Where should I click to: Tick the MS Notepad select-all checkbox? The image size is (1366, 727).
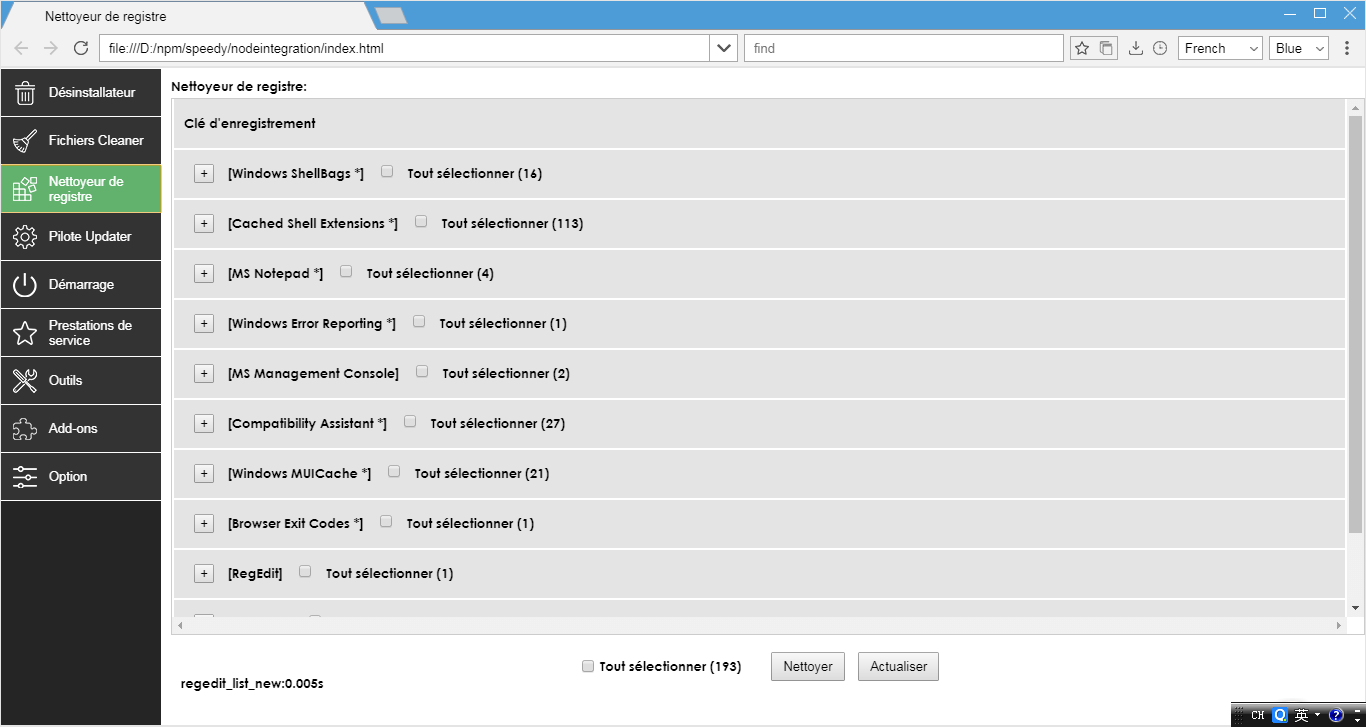coord(346,272)
